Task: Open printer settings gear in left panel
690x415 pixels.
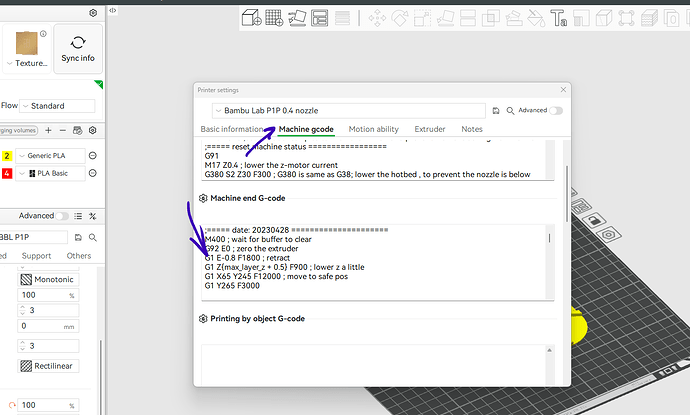Action: [x=93, y=13]
